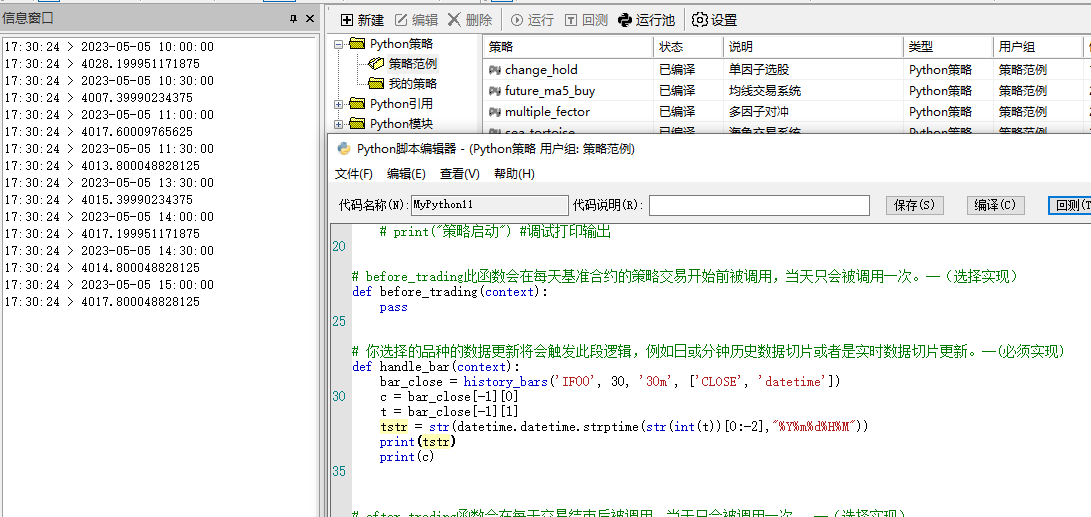
Task: Collapse the Python策略 tree node
Action: [339, 45]
